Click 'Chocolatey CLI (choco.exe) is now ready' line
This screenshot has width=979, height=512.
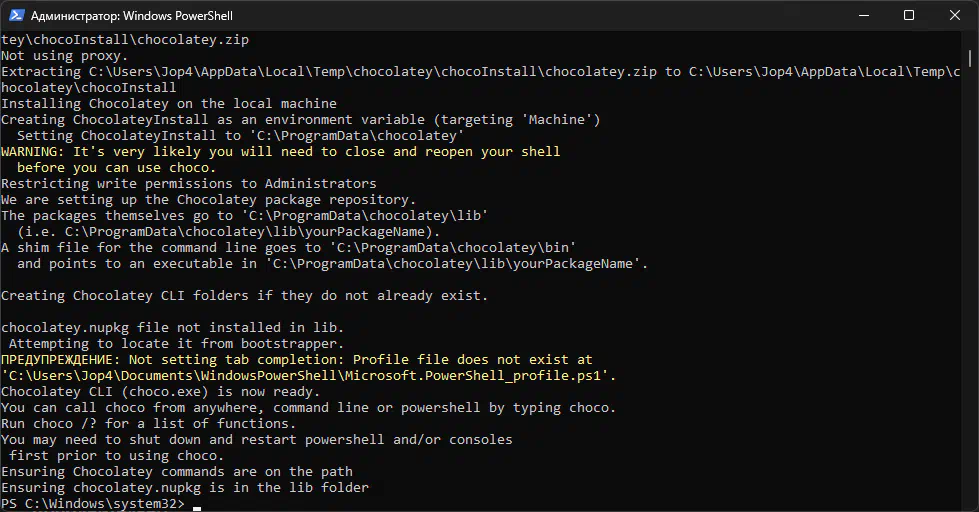pyautogui.click(x=160, y=392)
